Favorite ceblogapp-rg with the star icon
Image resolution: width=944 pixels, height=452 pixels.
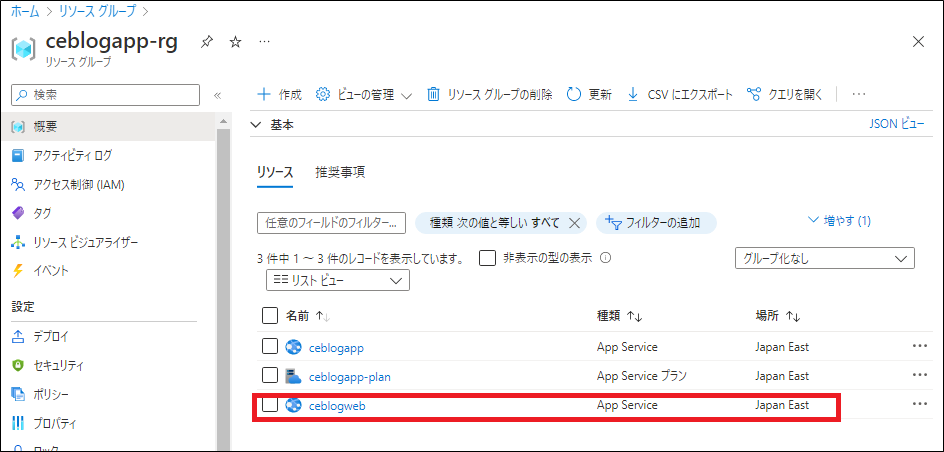(x=236, y=42)
